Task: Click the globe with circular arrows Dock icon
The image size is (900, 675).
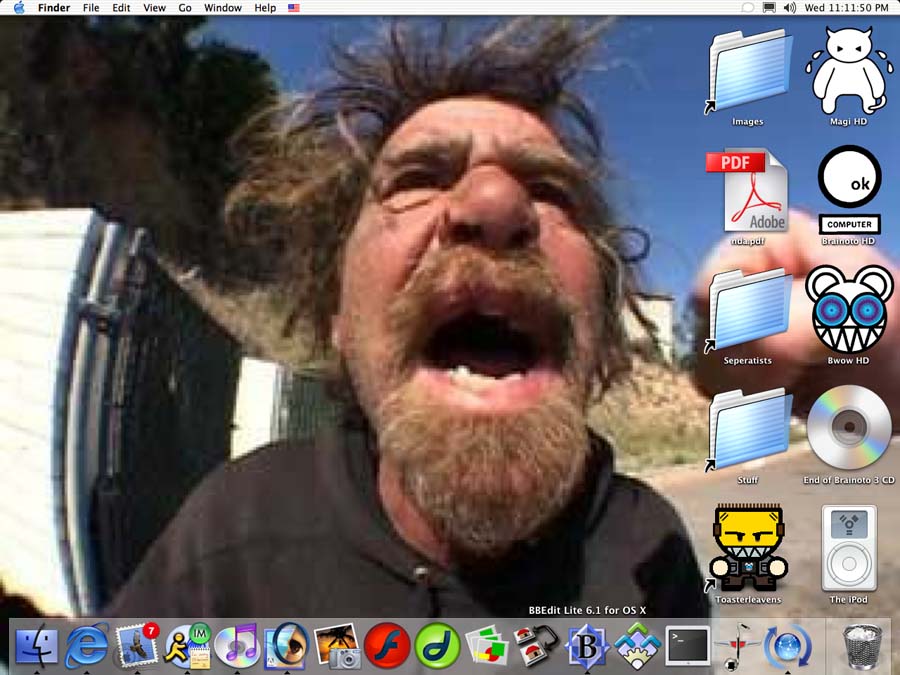Action: click(788, 646)
